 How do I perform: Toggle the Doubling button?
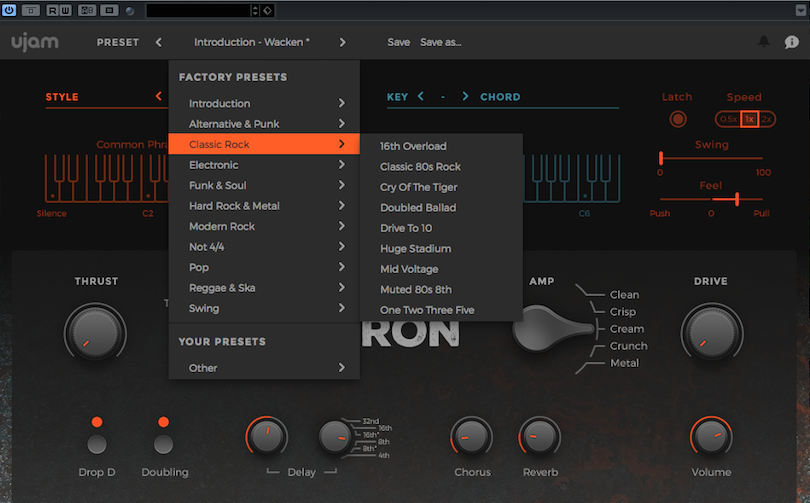tap(163, 444)
